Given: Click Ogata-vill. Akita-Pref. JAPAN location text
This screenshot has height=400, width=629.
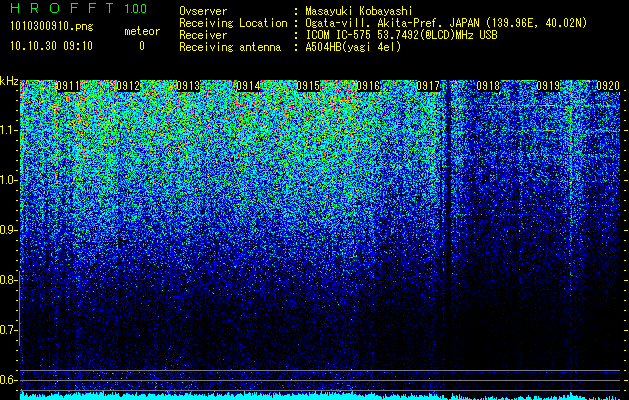Looking at the screenshot, I should 446,23.
